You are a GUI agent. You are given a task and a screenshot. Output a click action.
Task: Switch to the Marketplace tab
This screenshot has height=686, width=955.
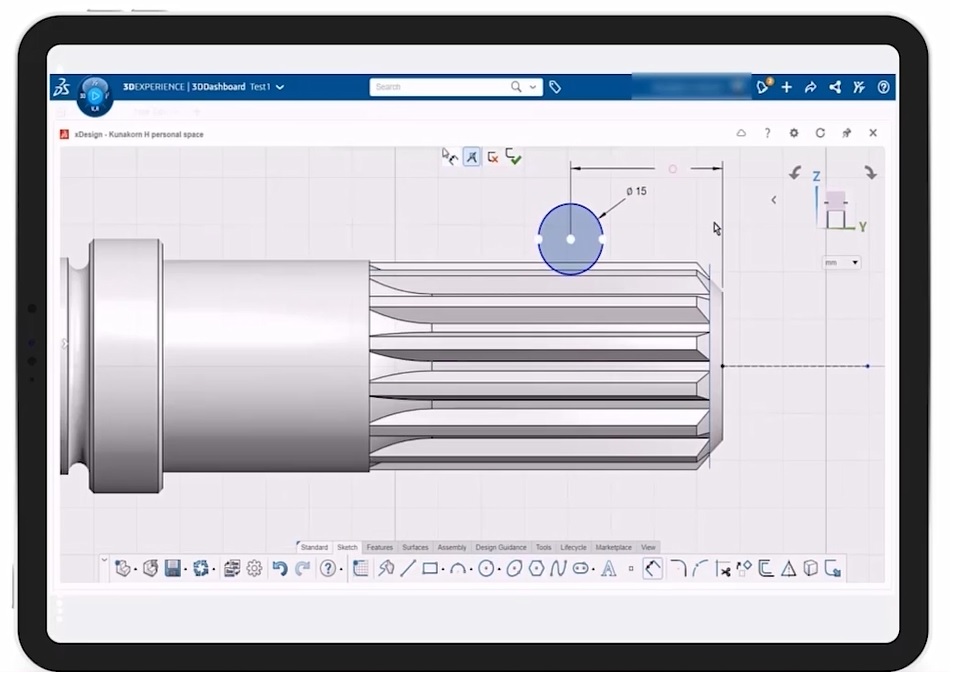click(x=613, y=547)
